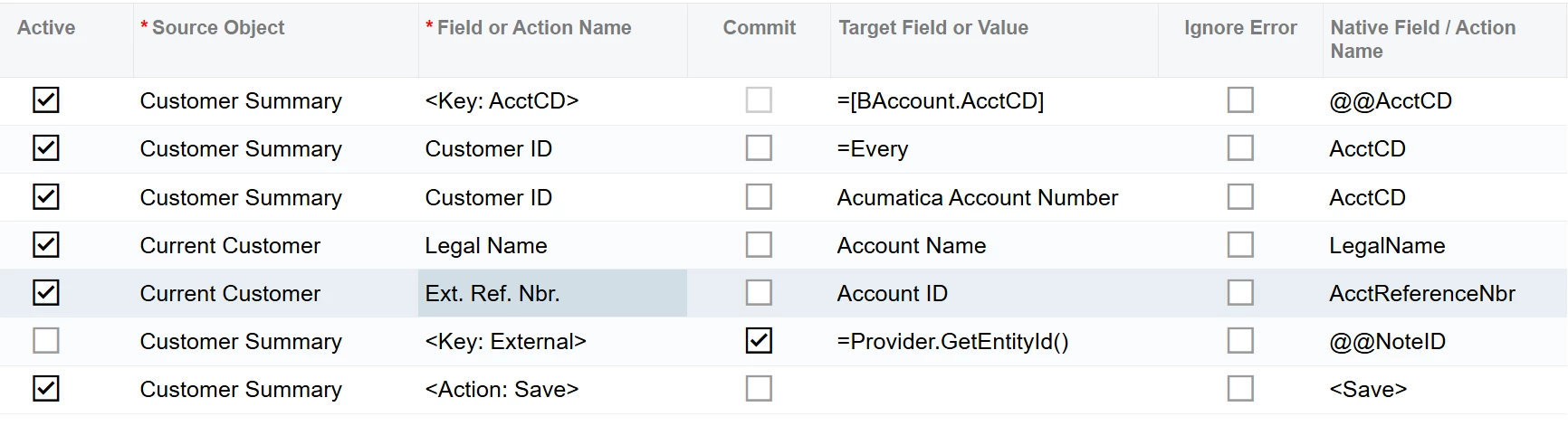Sort by the Source Object column header
1568x426 pixels.
218,28
